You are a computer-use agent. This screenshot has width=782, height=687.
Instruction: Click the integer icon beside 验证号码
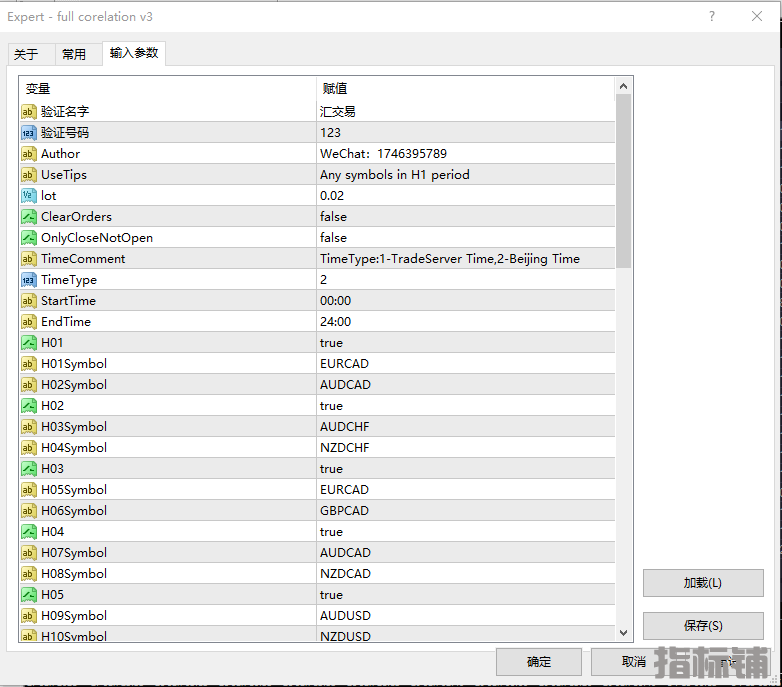point(29,132)
